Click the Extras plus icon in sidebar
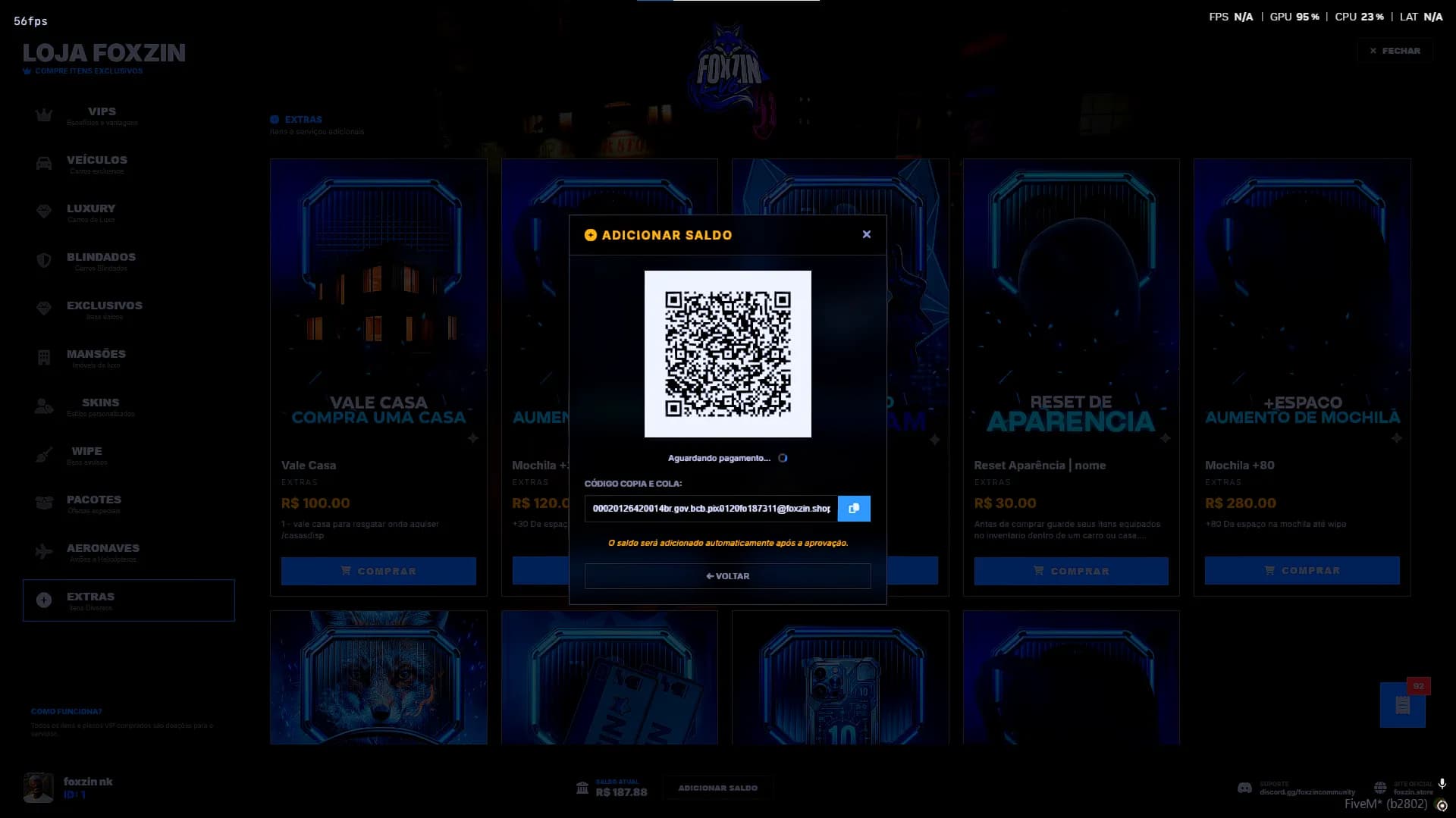Screen dimensions: 1456x818 [x=44, y=600]
